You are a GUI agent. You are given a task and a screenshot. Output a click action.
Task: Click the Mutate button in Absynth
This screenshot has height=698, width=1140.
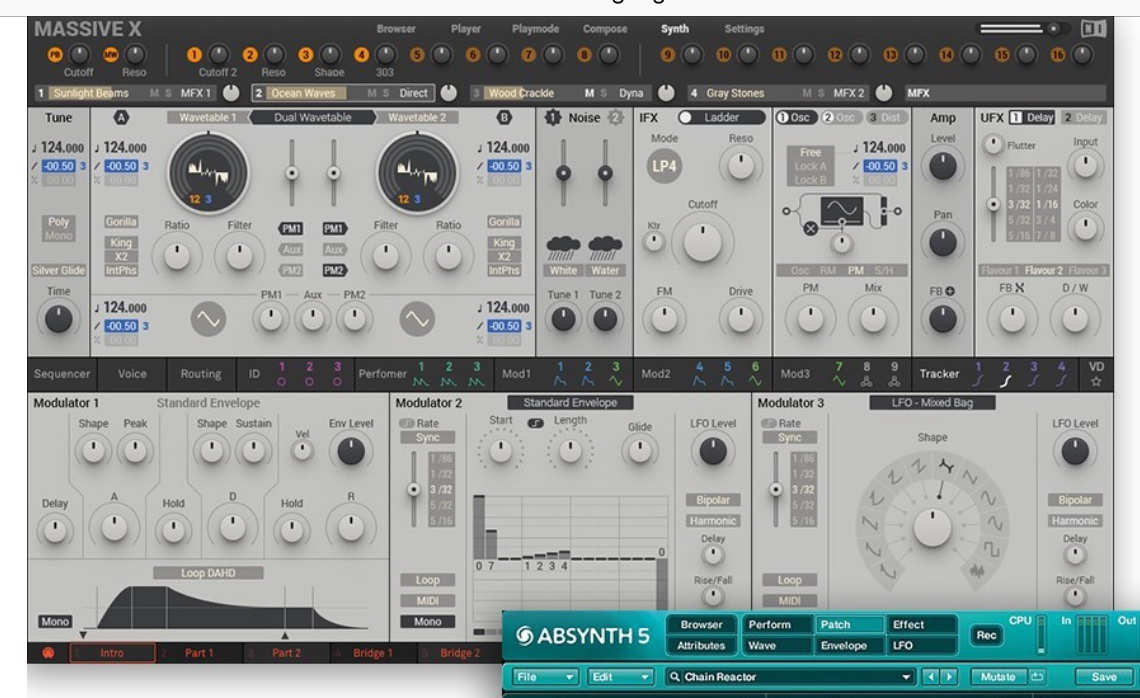click(998, 677)
